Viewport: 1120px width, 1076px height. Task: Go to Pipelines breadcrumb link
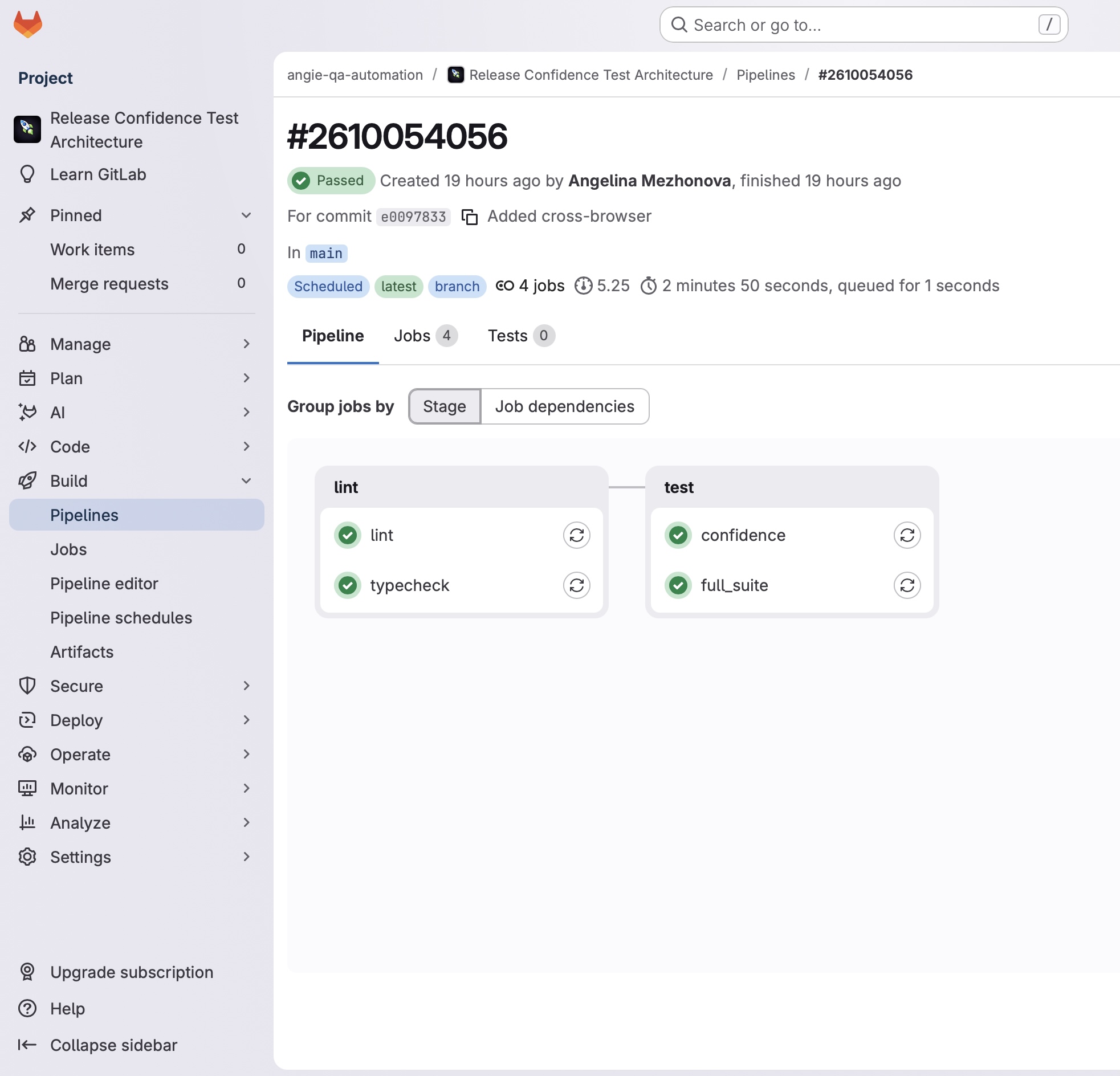(765, 75)
